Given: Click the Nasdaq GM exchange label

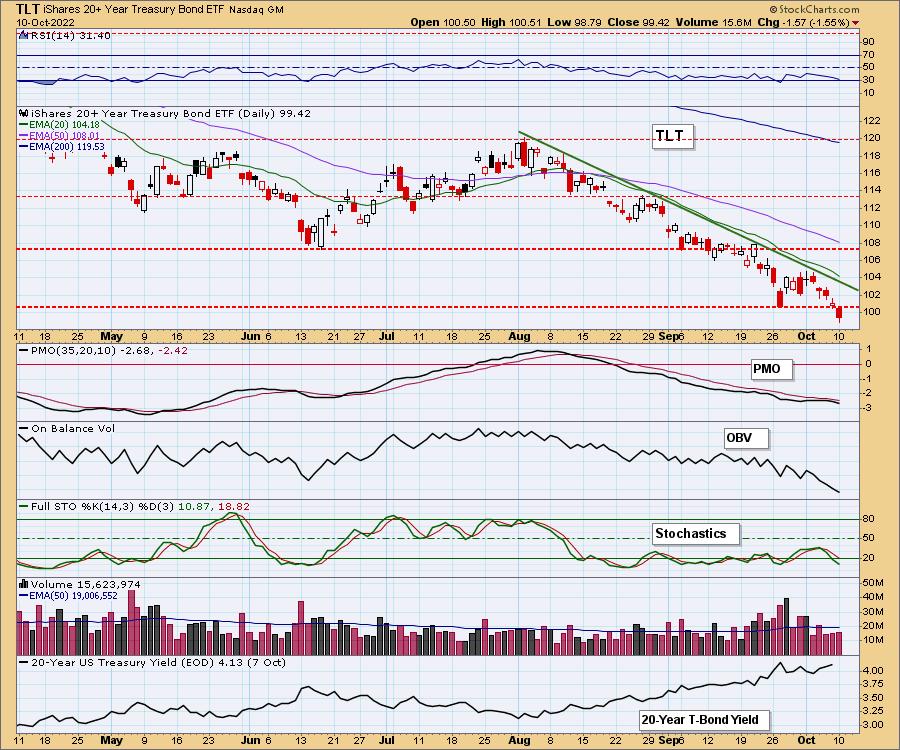Looking at the screenshot, I should tap(256, 10).
